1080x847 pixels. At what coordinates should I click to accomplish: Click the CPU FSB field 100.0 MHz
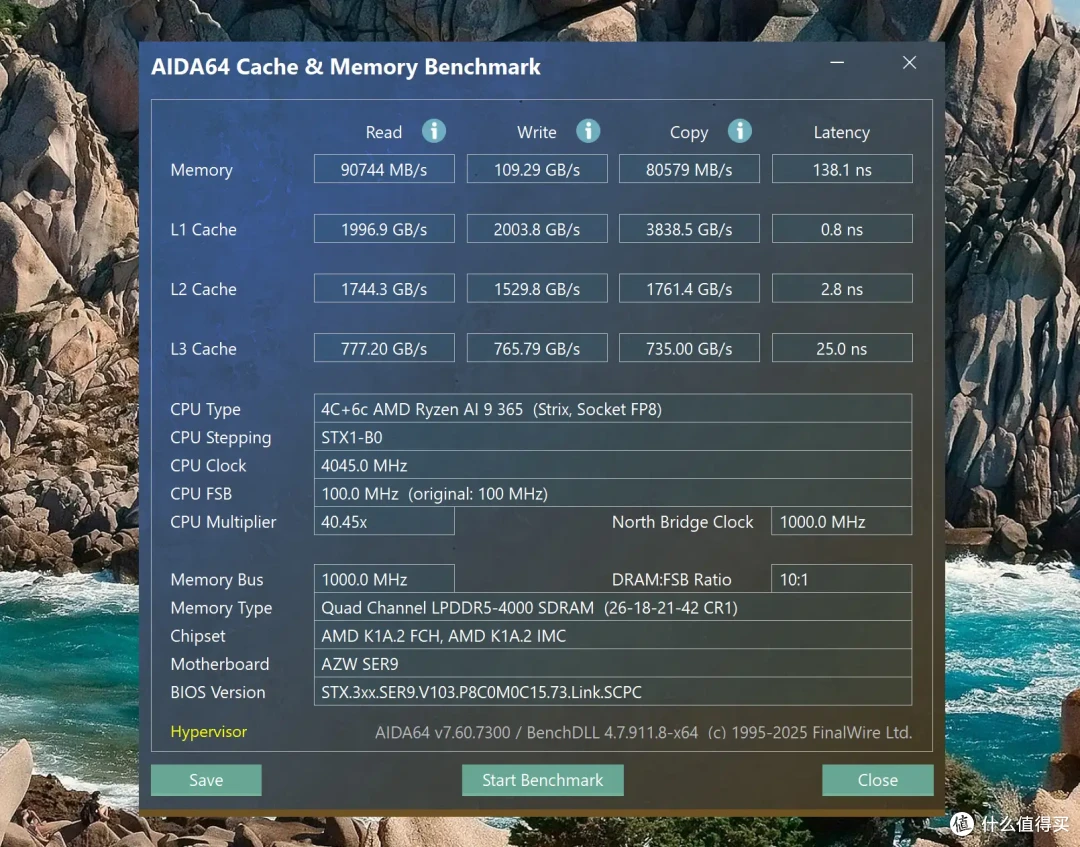click(613, 494)
